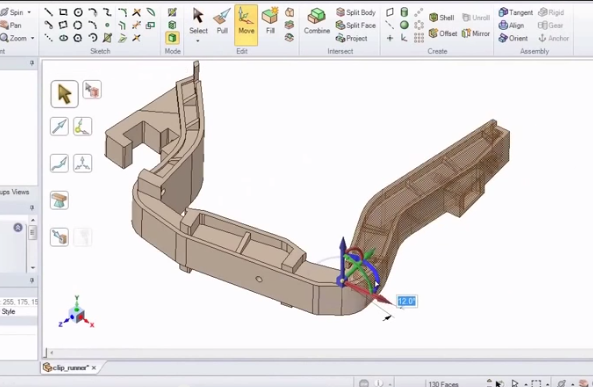
Task: Apply the Mirror tool
Action: [476, 33]
